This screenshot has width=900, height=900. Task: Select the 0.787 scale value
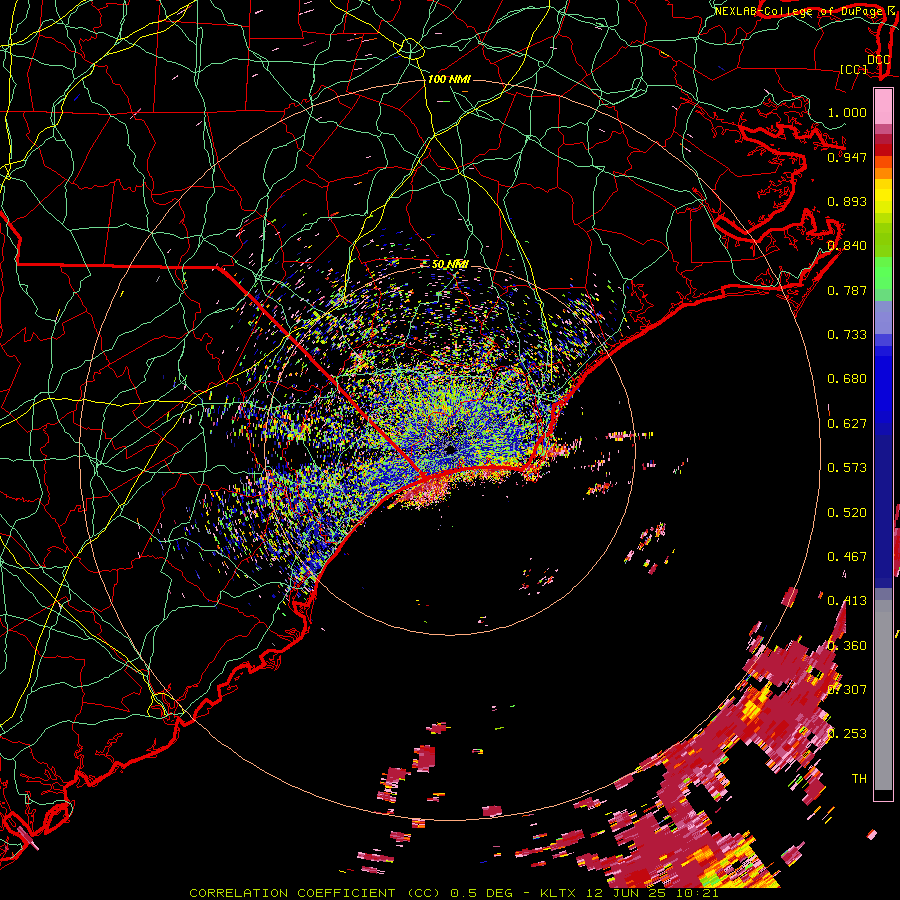click(x=847, y=290)
